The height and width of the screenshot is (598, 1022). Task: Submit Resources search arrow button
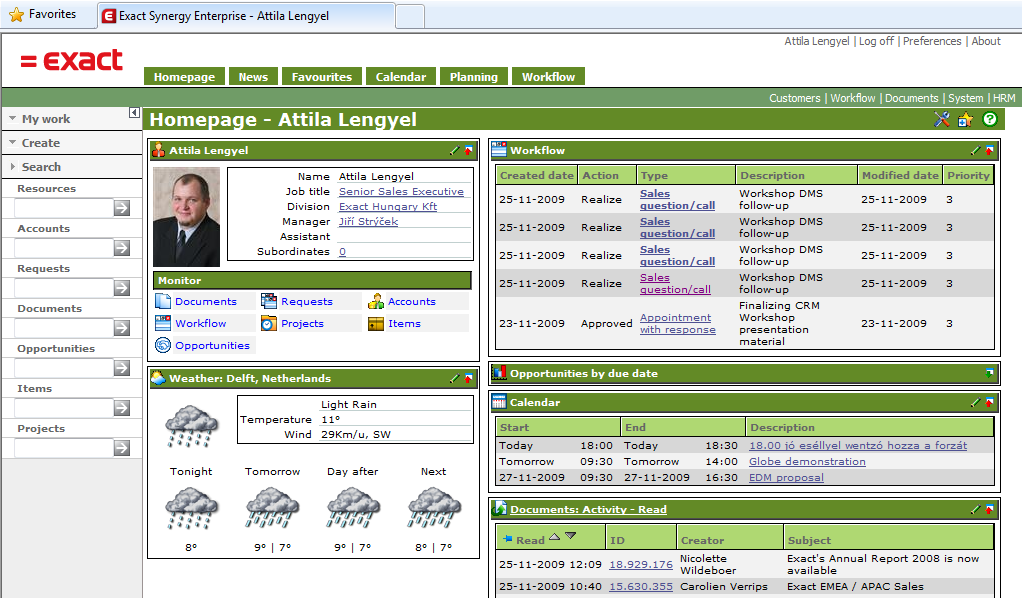tap(122, 208)
